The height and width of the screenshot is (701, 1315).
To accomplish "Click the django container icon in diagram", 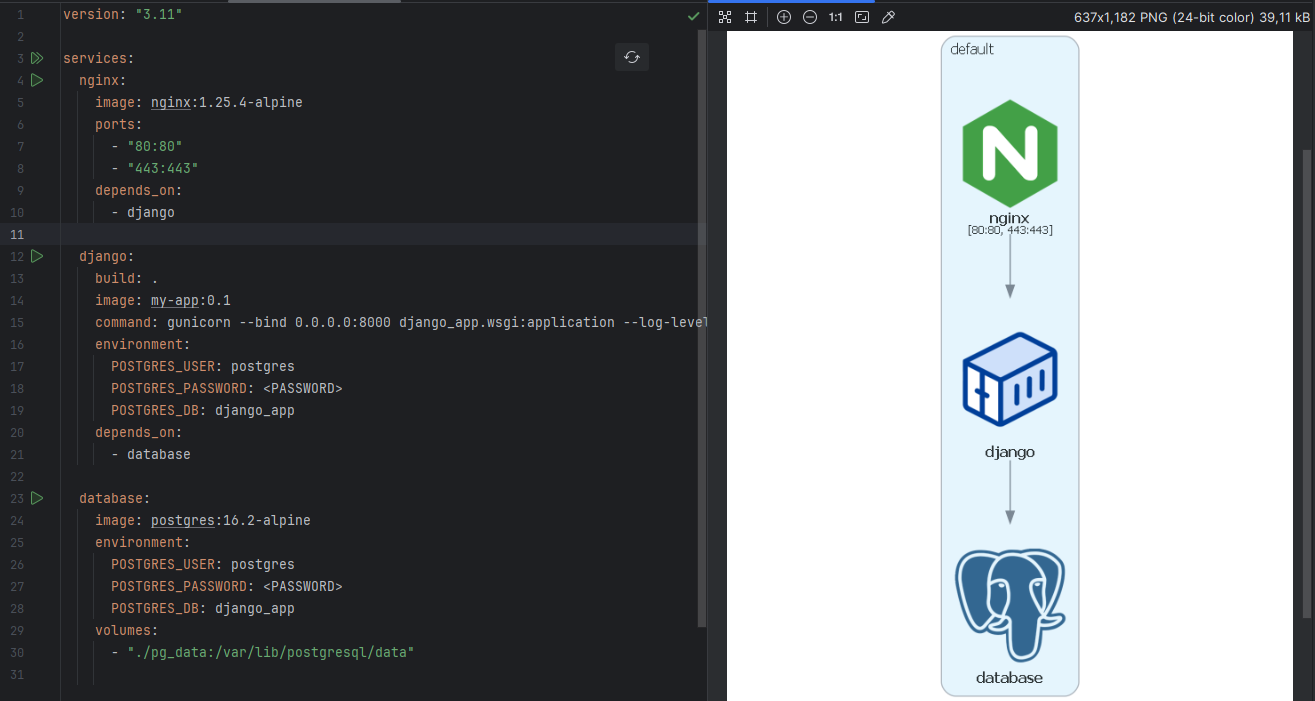I will pyautogui.click(x=1010, y=380).
